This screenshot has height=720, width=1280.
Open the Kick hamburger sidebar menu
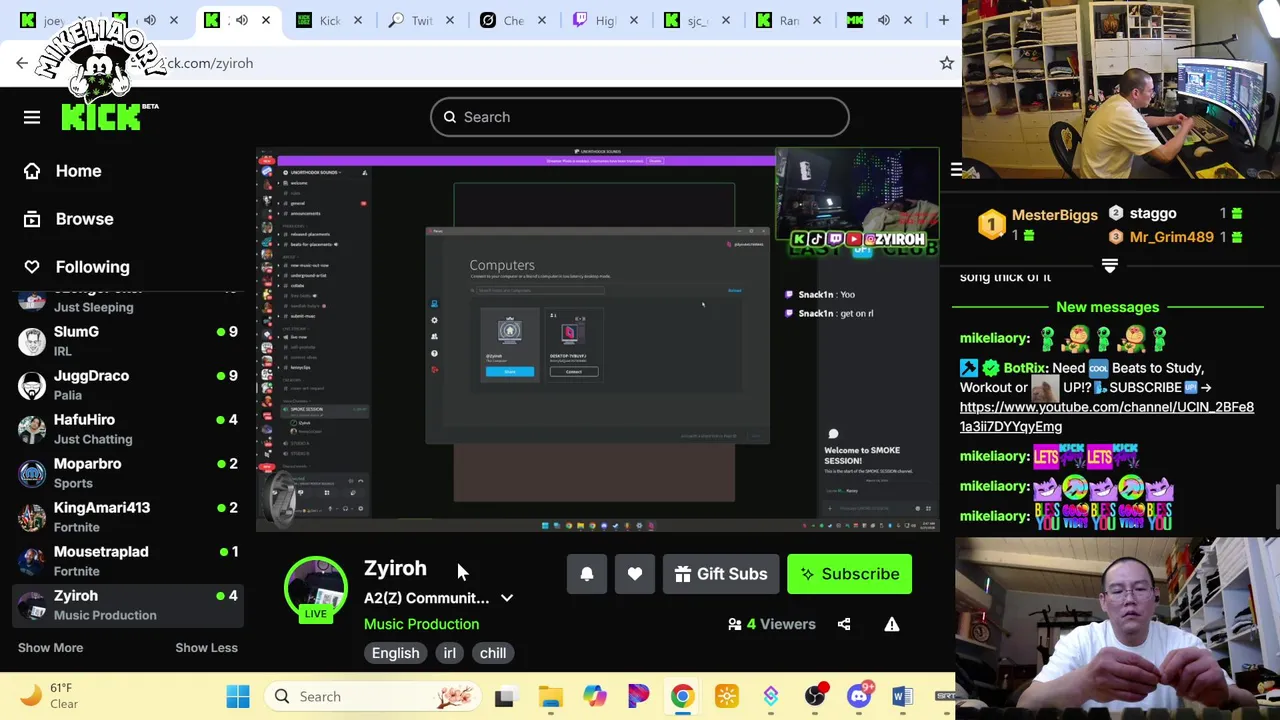32,117
